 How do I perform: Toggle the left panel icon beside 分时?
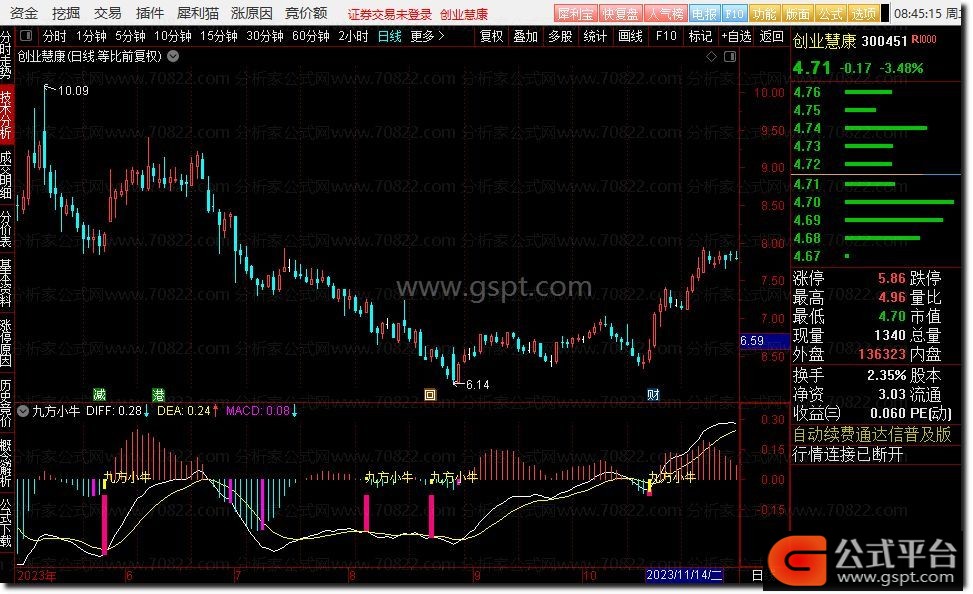click(x=26, y=36)
